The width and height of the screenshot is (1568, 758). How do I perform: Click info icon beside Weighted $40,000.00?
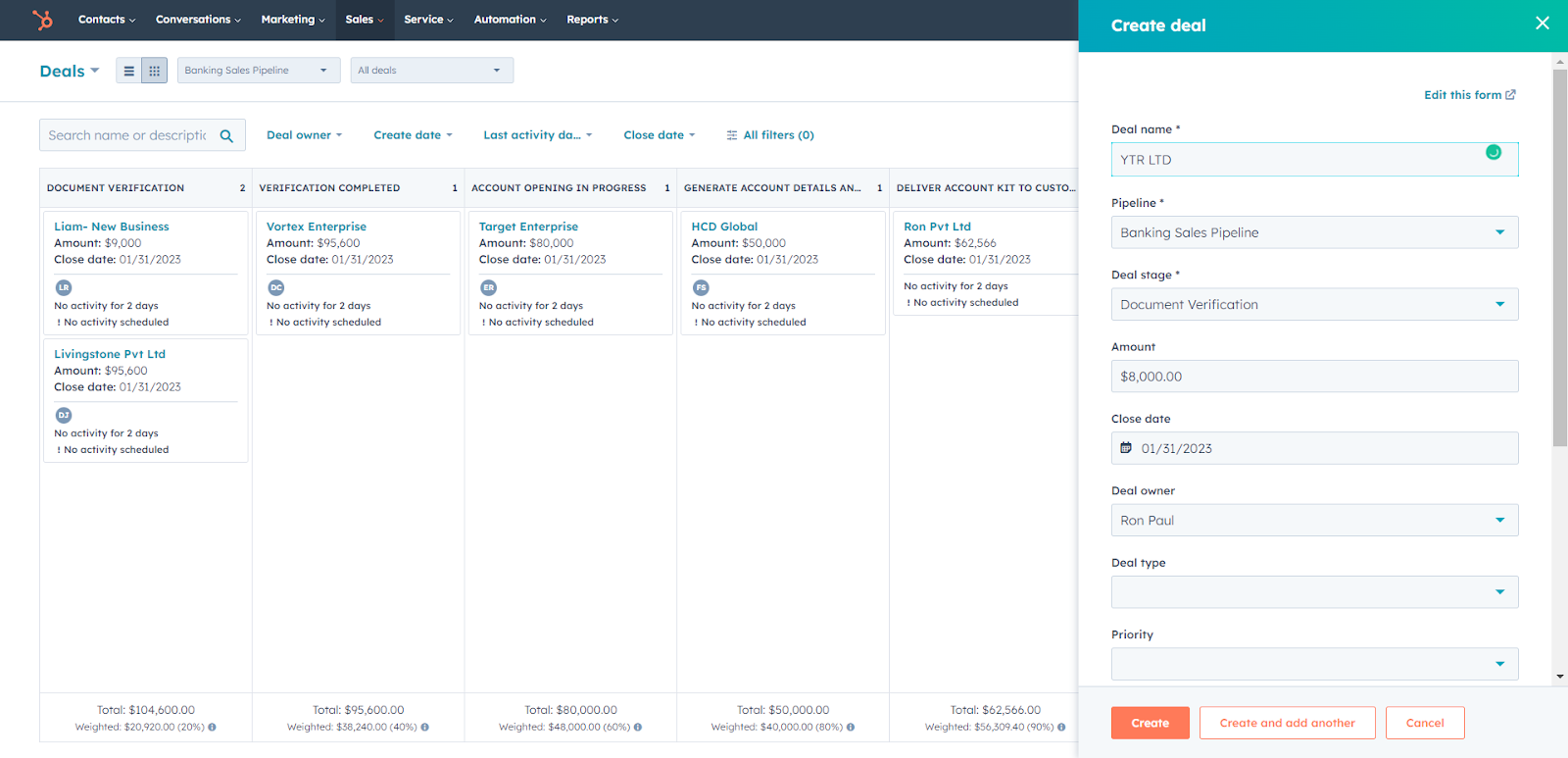point(851,728)
